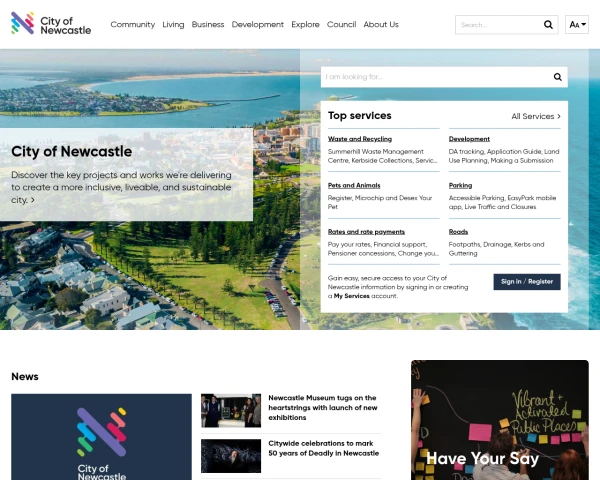The image size is (600, 480).
Task: Open the Pets and Animals link
Action: 354,185
